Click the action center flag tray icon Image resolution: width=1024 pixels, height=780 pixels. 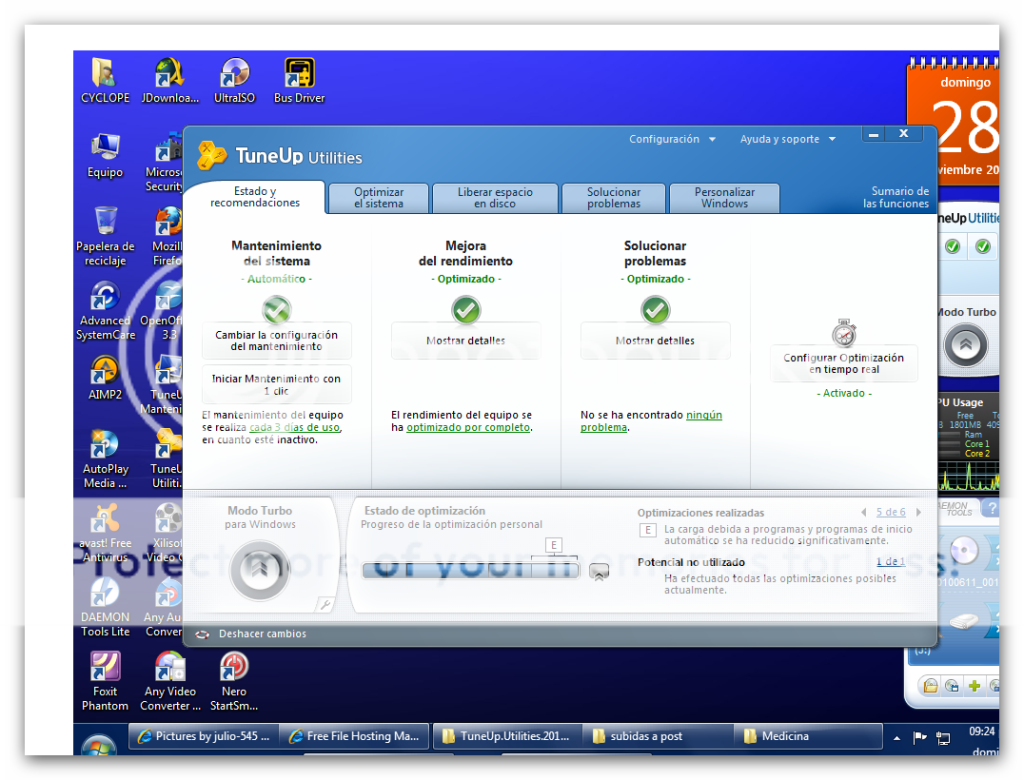[920, 738]
